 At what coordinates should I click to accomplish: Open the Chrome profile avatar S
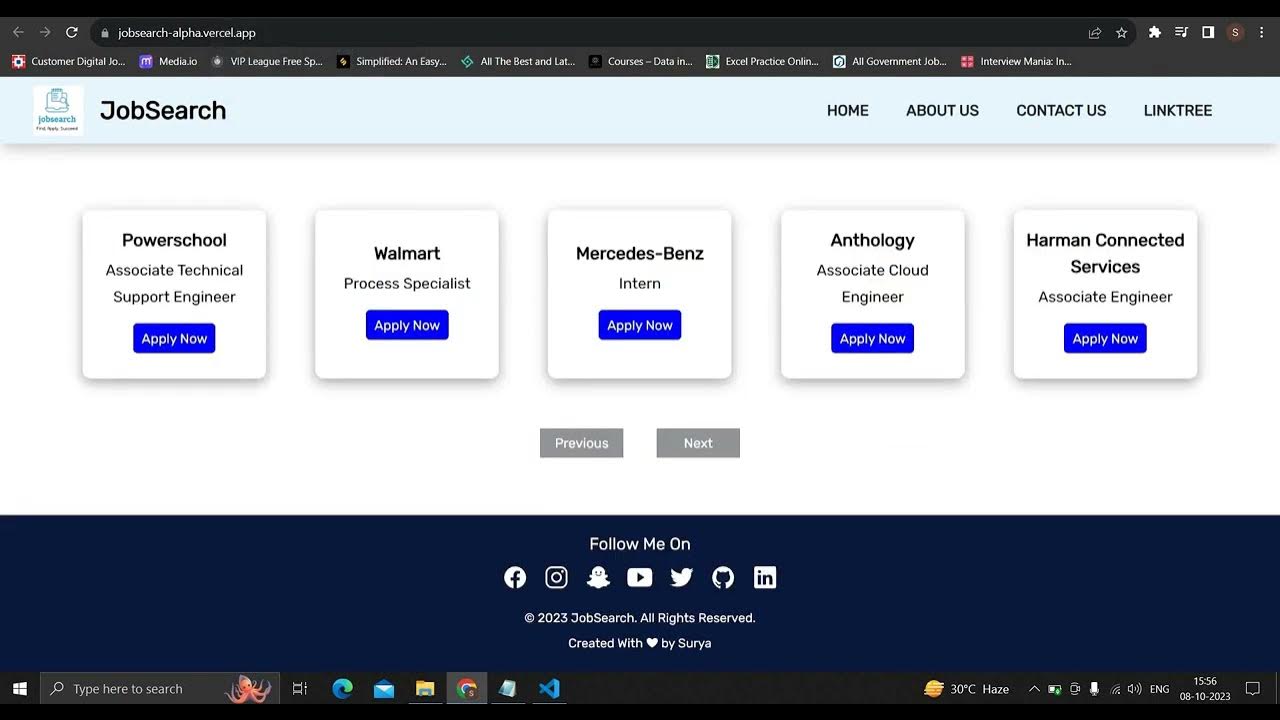pyautogui.click(x=1235, y=33)
